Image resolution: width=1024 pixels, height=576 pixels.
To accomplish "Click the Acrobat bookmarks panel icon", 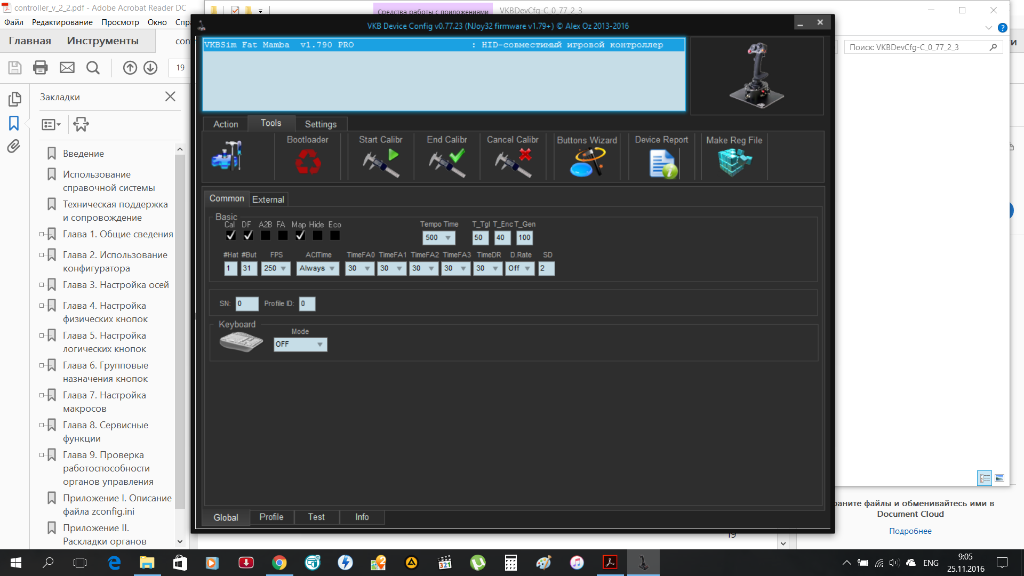I will [14, 123].
